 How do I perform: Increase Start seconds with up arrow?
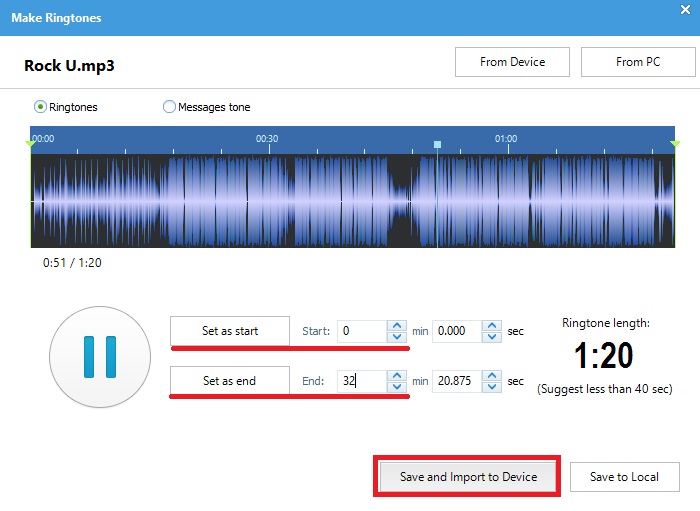click(x=492, y=325)
